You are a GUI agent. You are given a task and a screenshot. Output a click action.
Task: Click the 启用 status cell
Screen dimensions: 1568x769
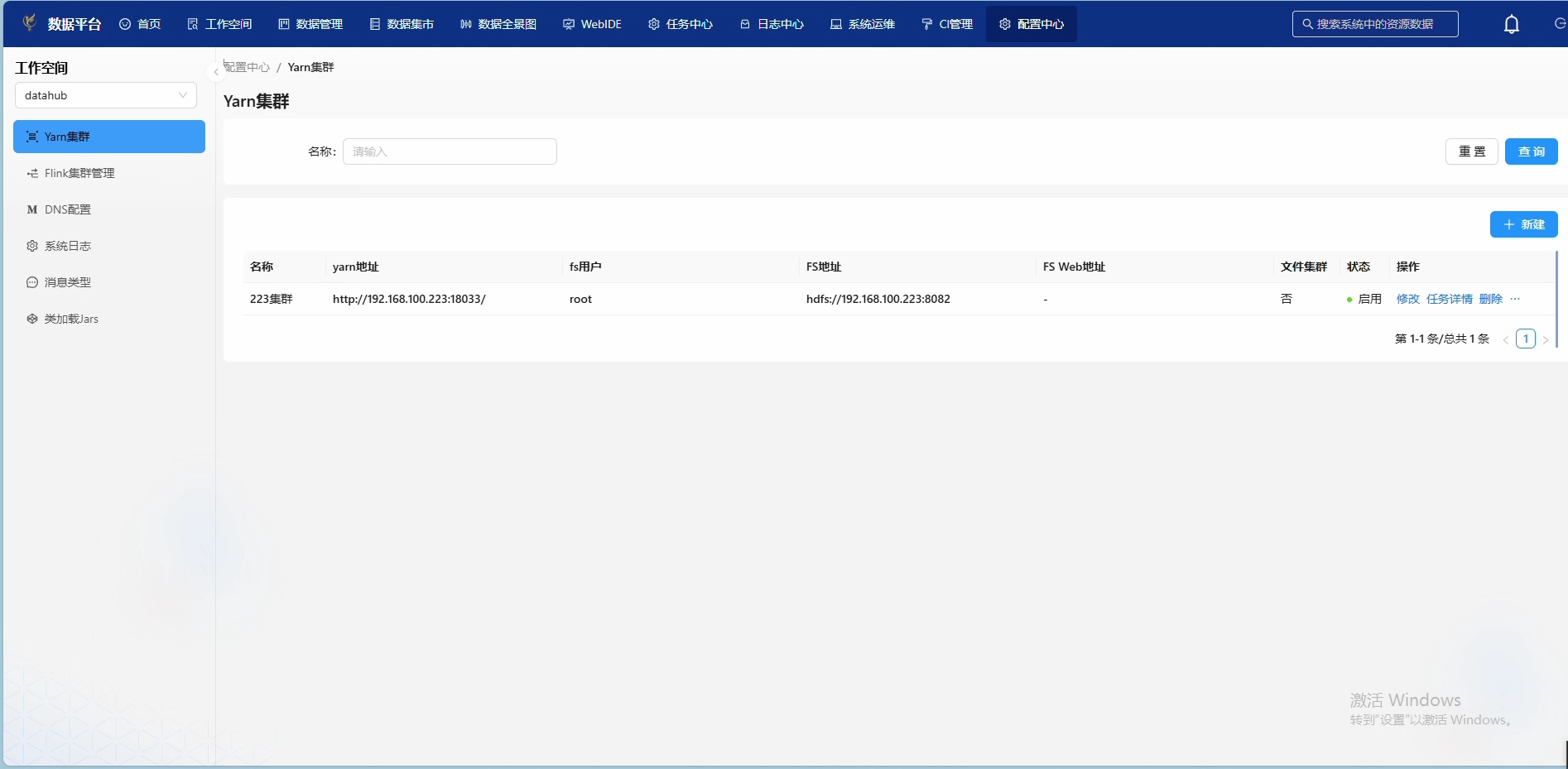point(1364,299)
